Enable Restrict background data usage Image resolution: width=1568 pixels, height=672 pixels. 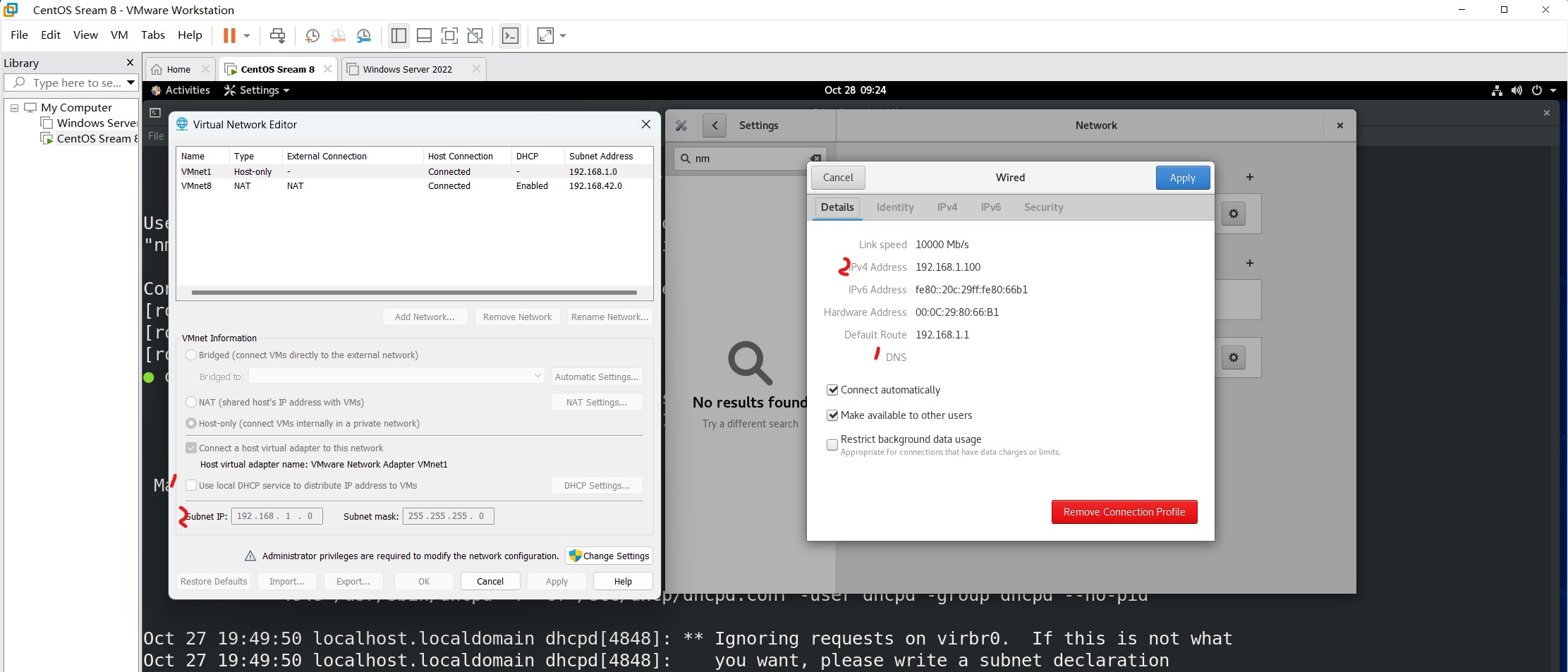[x=832, y=445]
